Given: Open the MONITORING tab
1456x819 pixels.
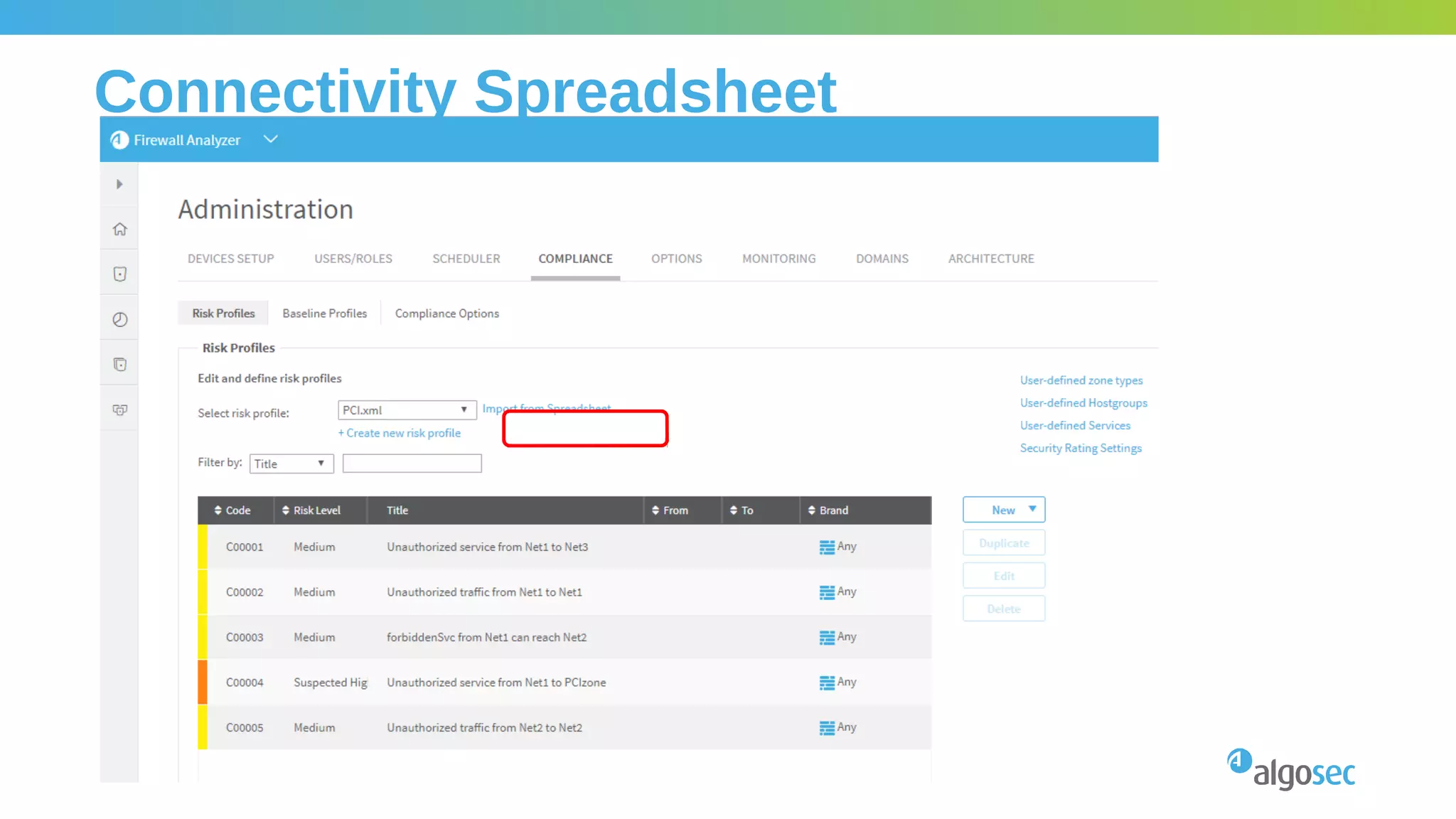Looking at the screenshot, I should 778,259.
